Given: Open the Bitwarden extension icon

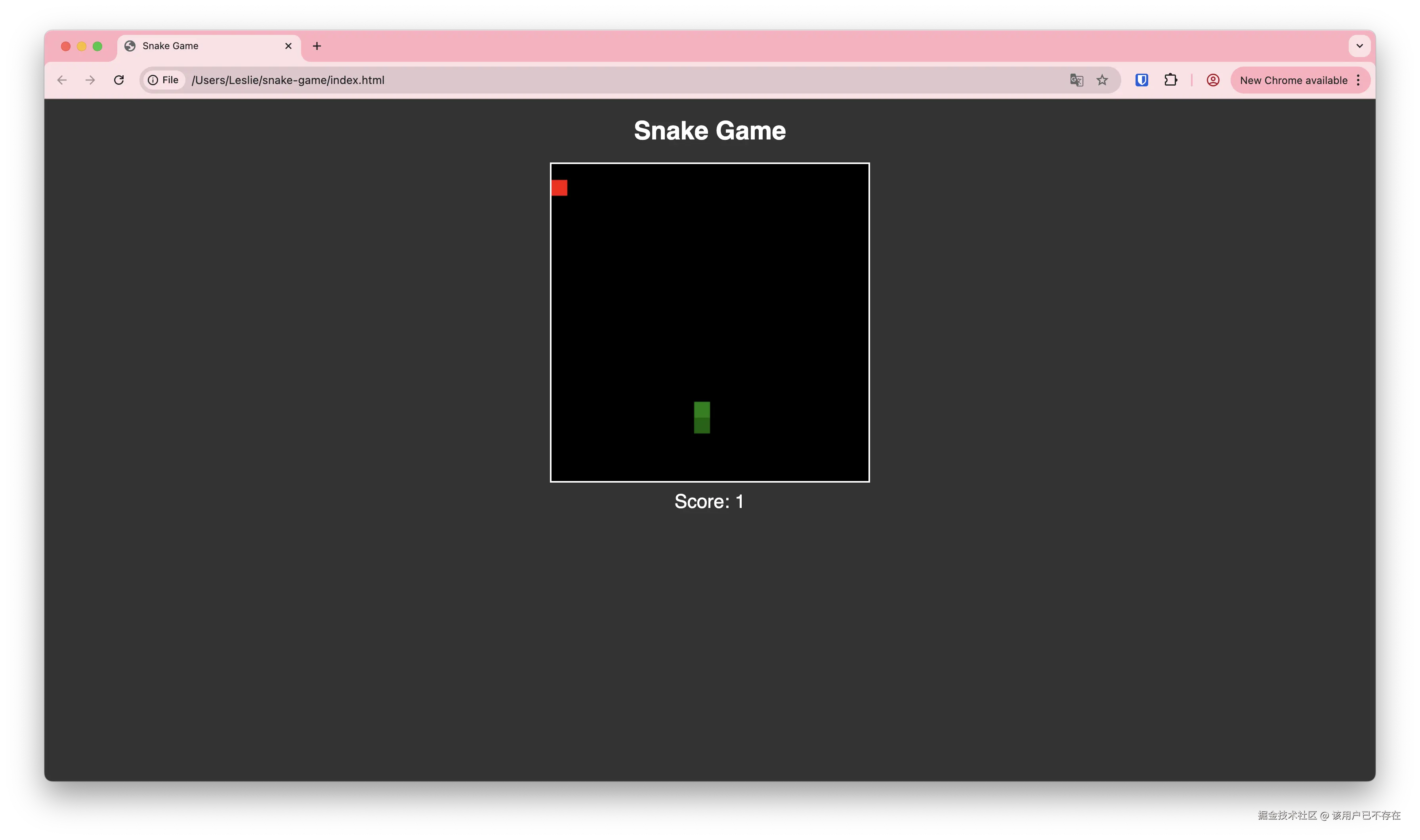Looking at the screenshot, I should [x=1141, y=80].
